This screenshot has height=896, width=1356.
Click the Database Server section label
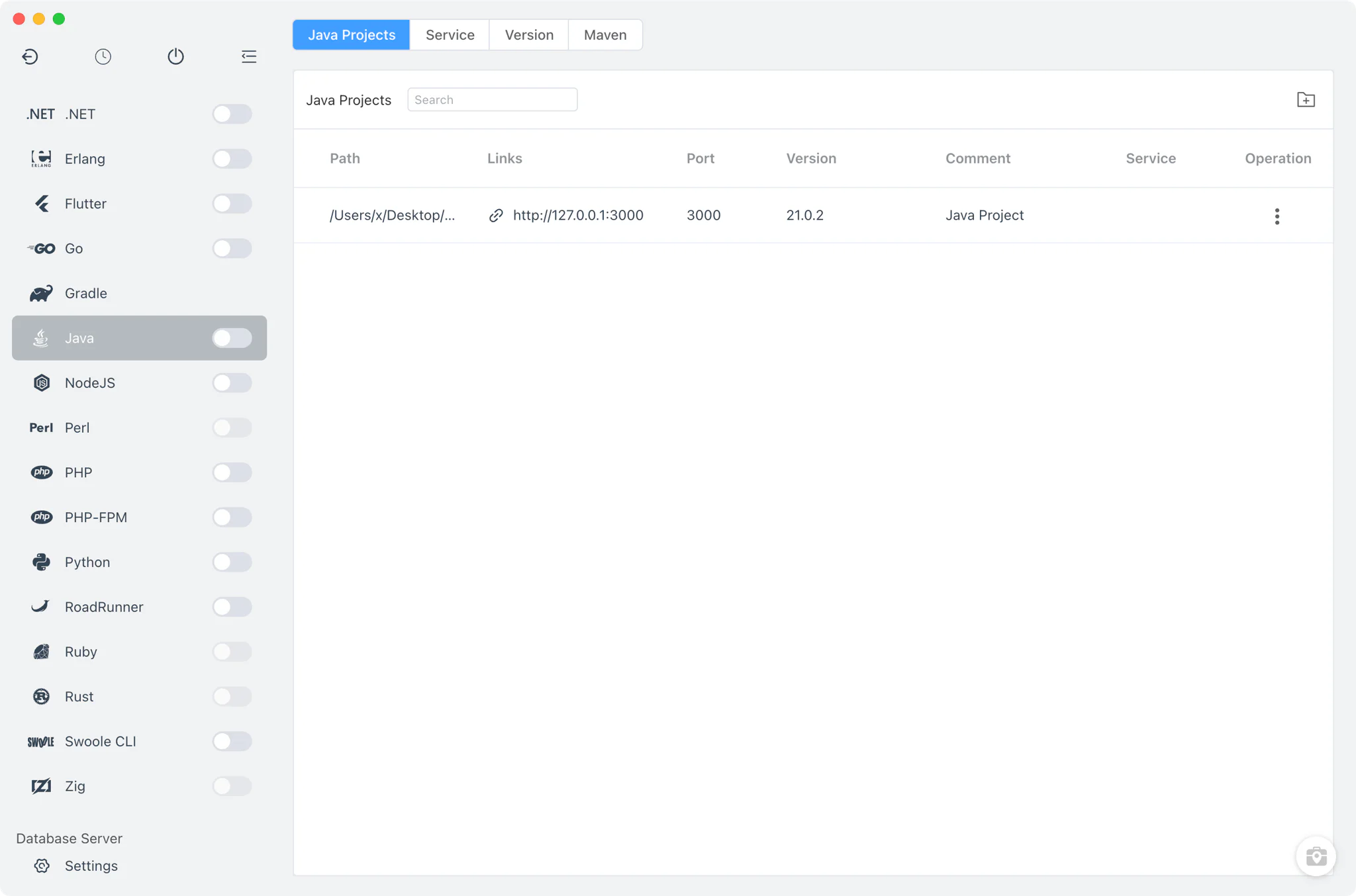69,838
